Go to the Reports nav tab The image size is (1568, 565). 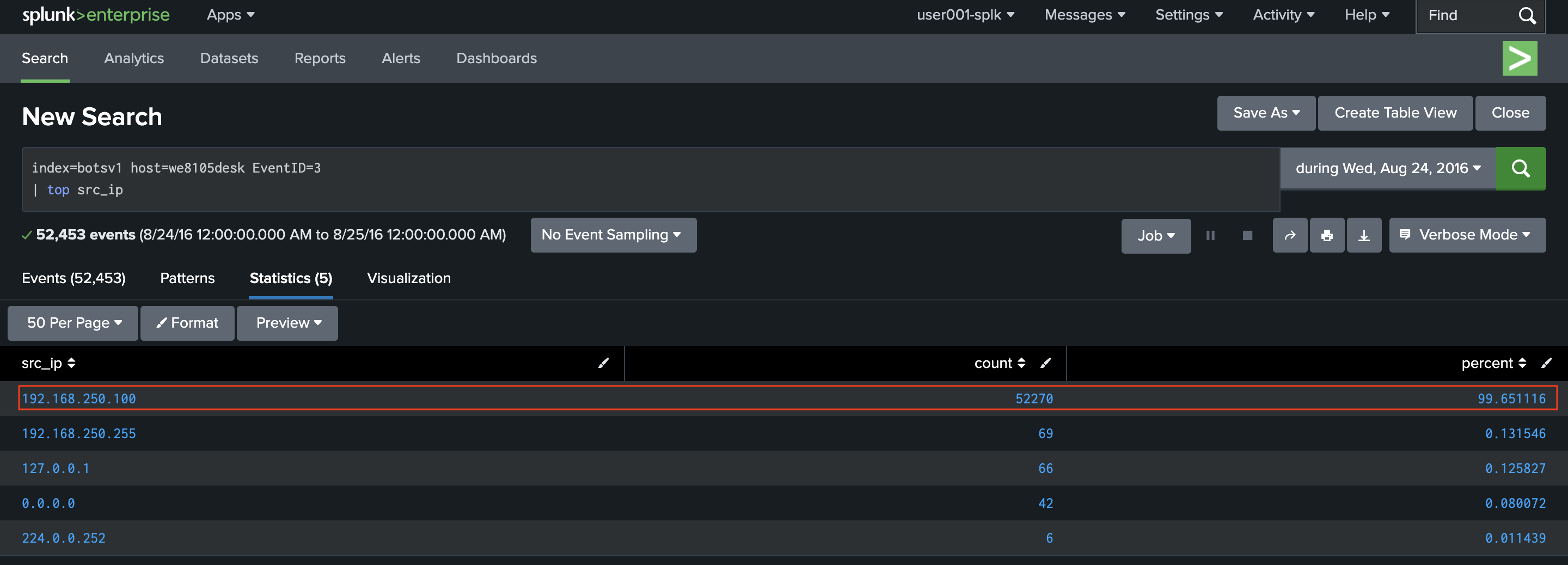[320, 58]
